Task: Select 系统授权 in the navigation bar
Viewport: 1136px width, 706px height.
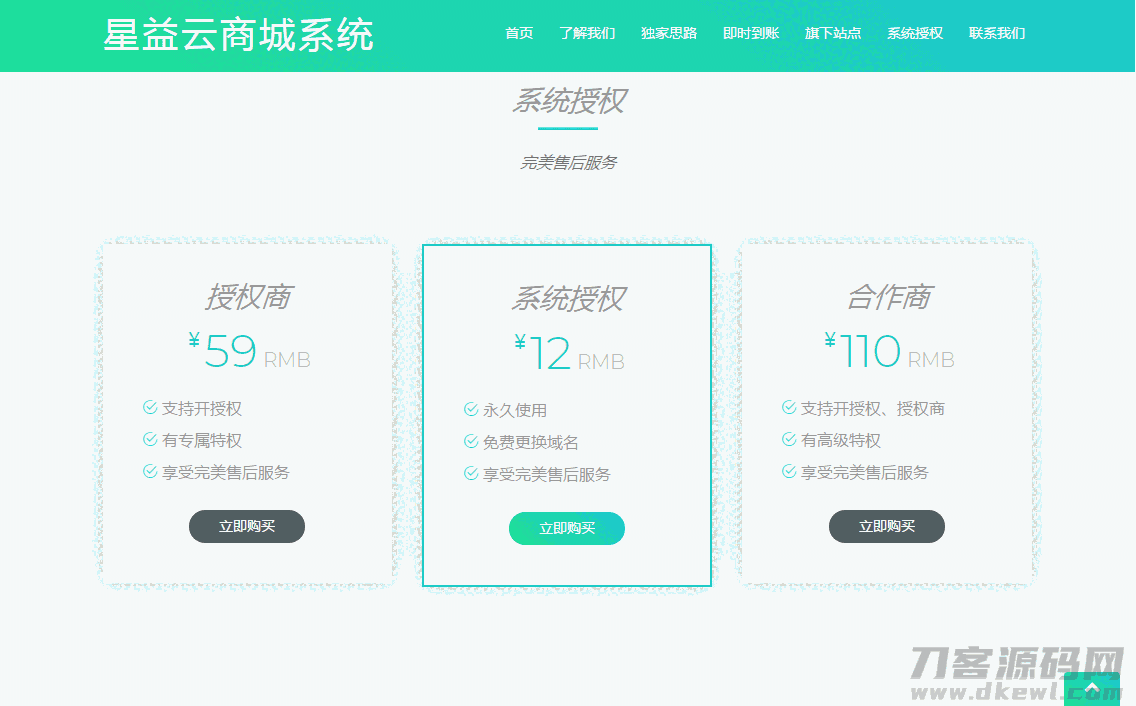Action: pyautogui.click(x=915, y=33)
